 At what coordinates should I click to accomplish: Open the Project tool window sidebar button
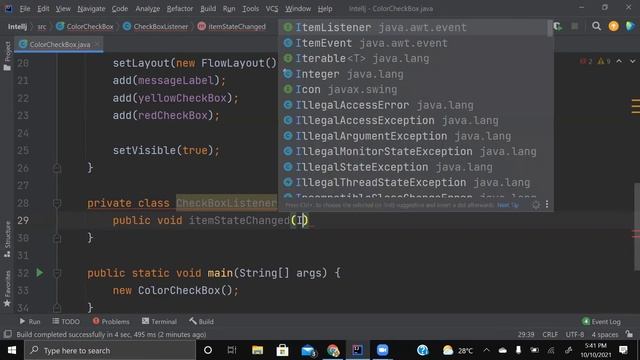tap(7, 56)
